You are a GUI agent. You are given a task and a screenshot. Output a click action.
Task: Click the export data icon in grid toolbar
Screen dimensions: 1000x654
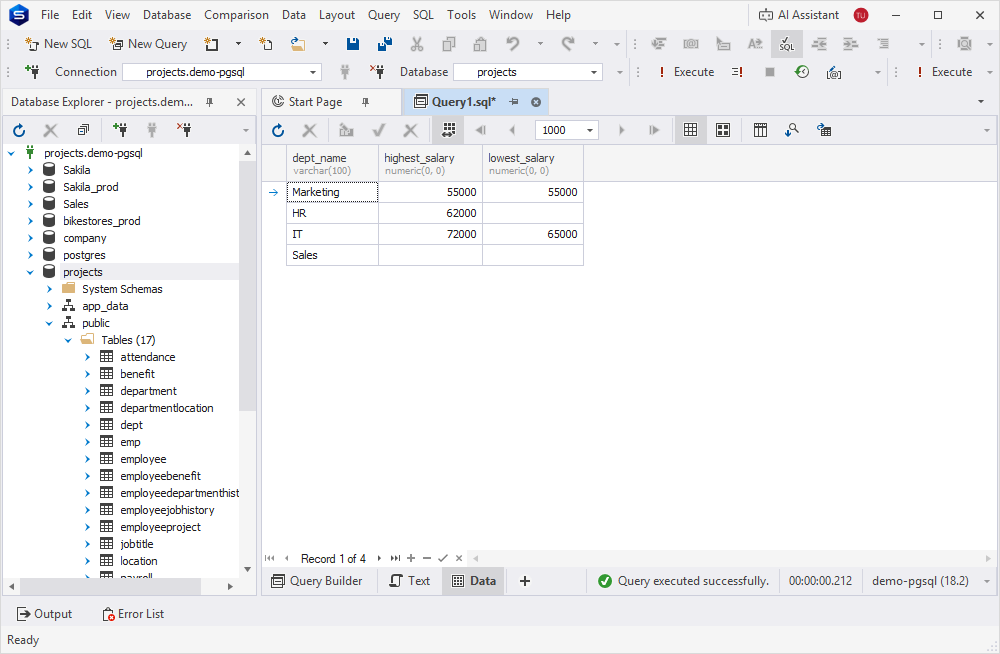pyautogui.click(x=824, y=131)
